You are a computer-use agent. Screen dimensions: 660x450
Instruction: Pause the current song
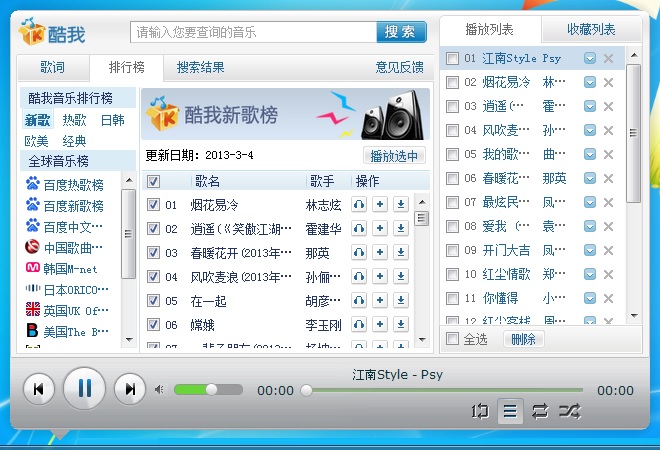(84, 388)
